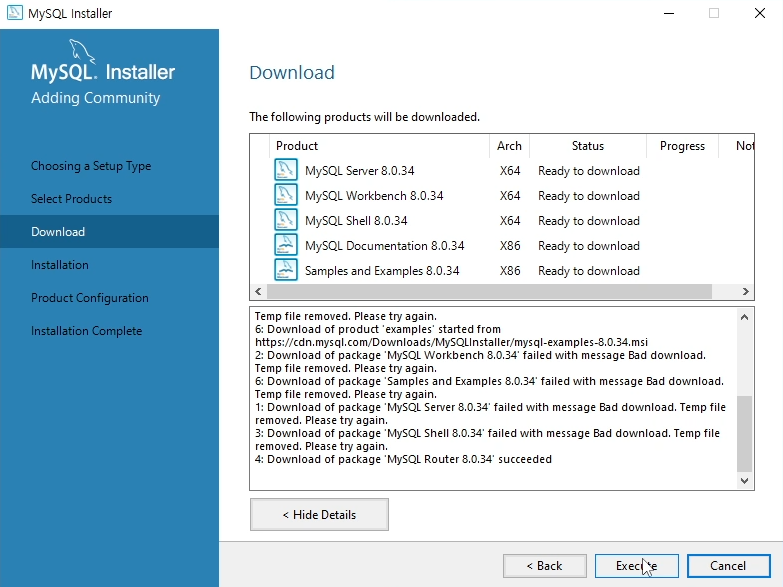Close the MySQL Installer window
This screenshot has width=783, height=587.
coord(760,13)
